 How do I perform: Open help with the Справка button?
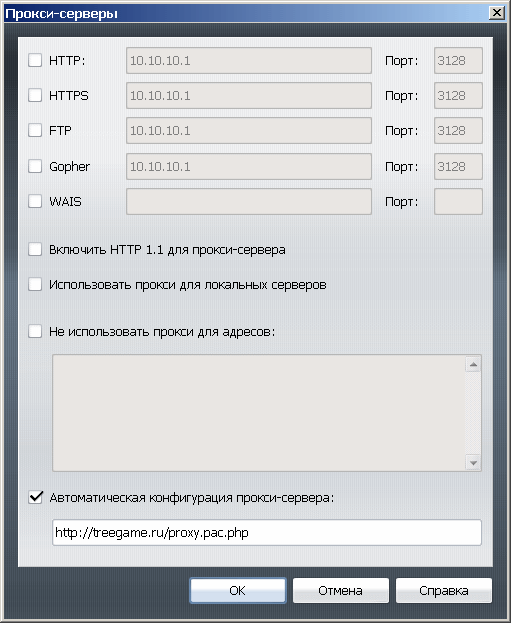pos(444,590)
